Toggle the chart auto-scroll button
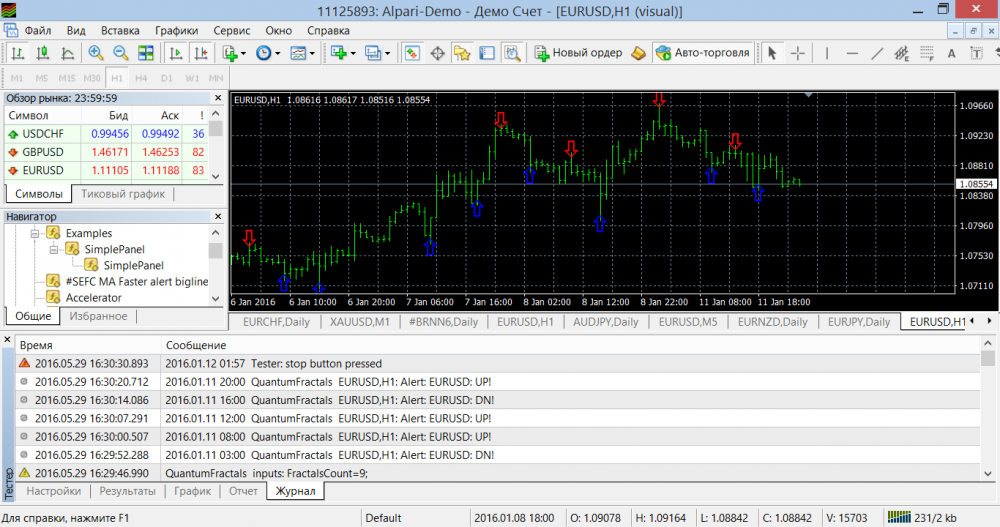The image size is (1000, 527). tap(175, 53)
